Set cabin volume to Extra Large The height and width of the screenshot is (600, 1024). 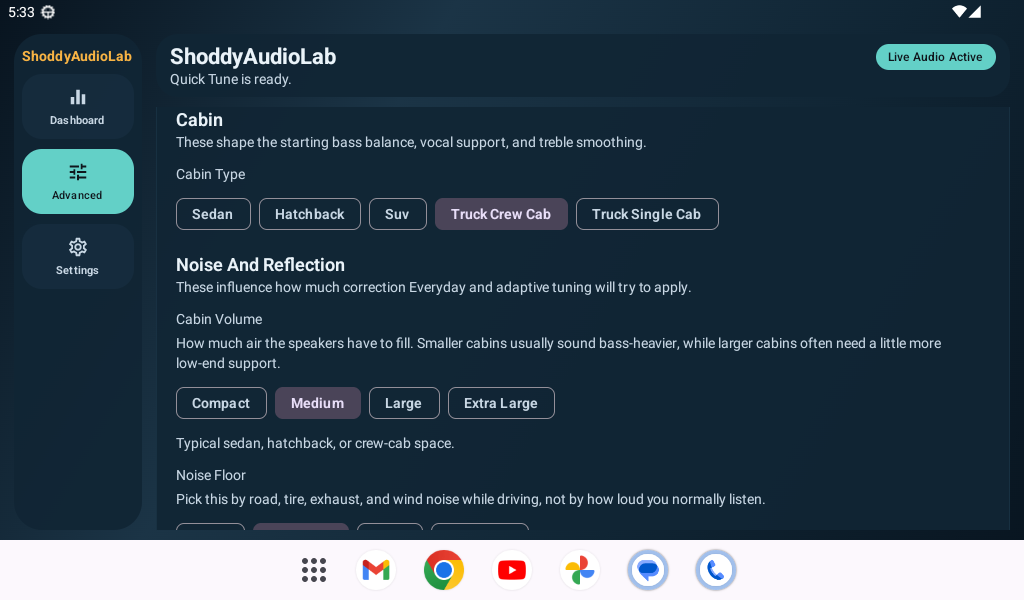[501, 403]
